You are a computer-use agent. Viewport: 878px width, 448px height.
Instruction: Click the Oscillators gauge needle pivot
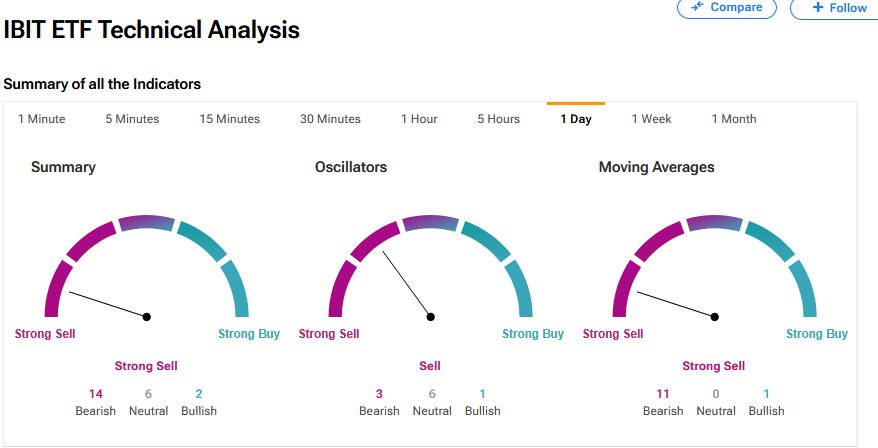(x=431, y=316)
